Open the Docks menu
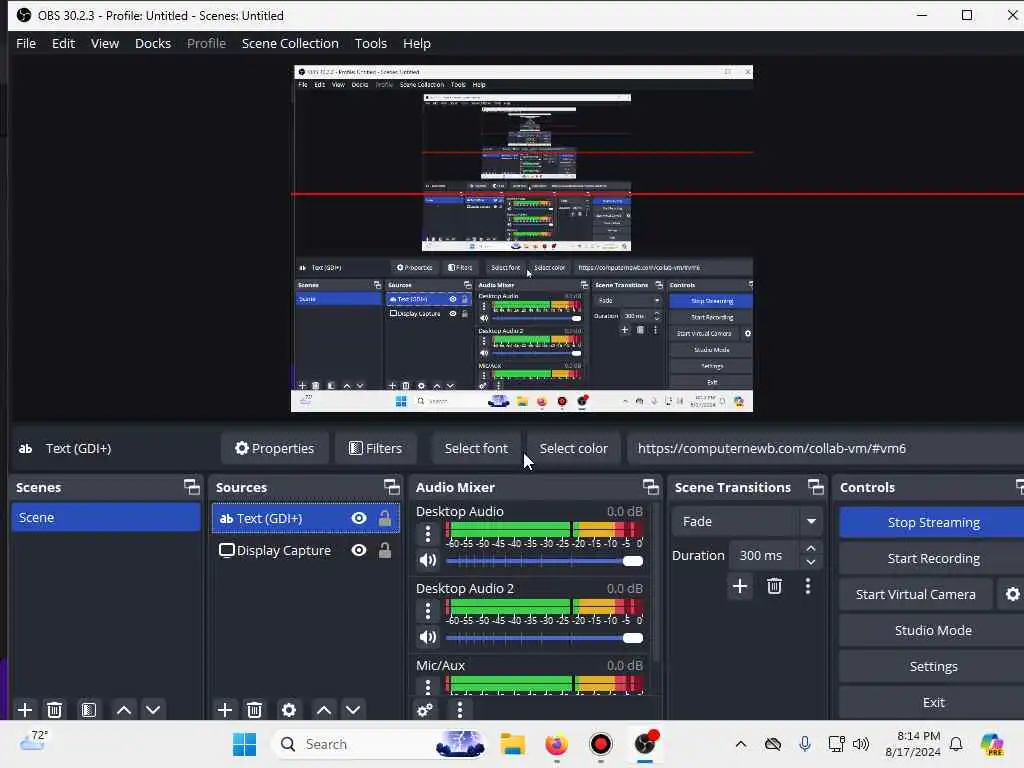This screenshot has width=1024, height=768. click(x=153, y=43)
